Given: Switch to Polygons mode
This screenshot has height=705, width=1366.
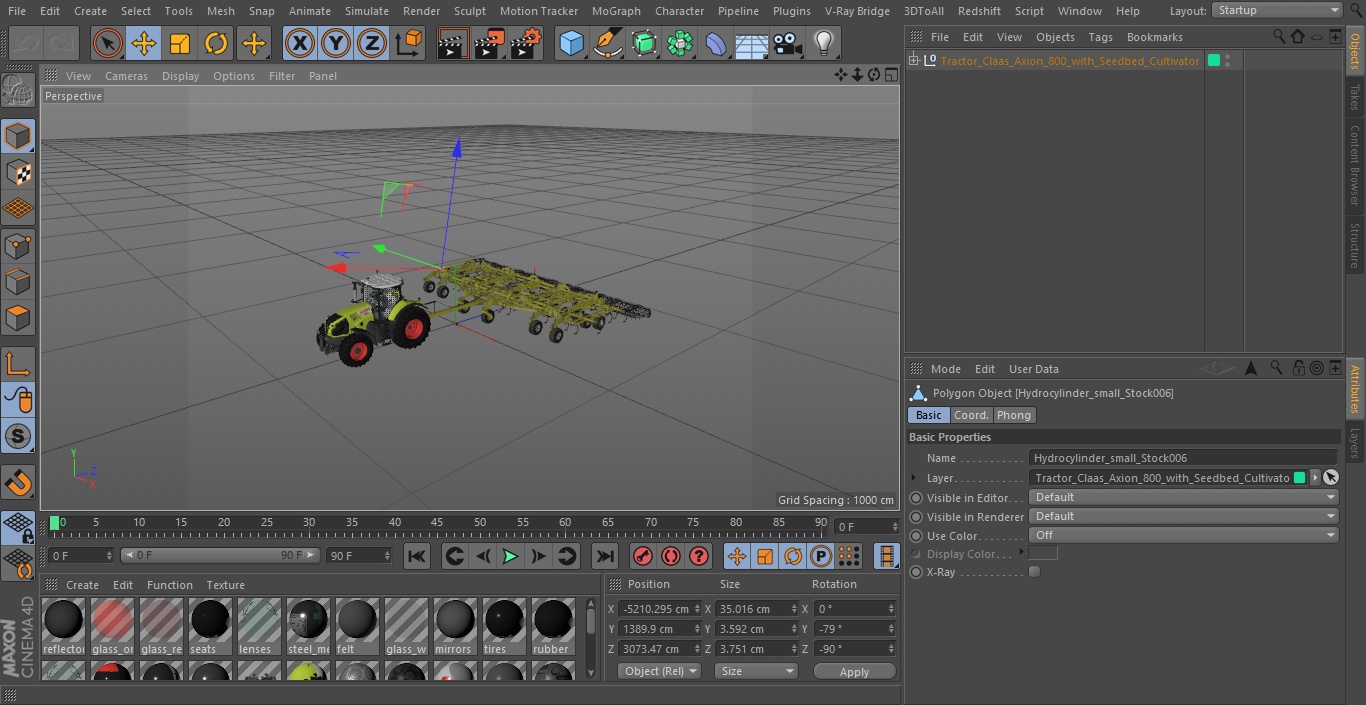Looking at the screenshot, I should [18, 318].
